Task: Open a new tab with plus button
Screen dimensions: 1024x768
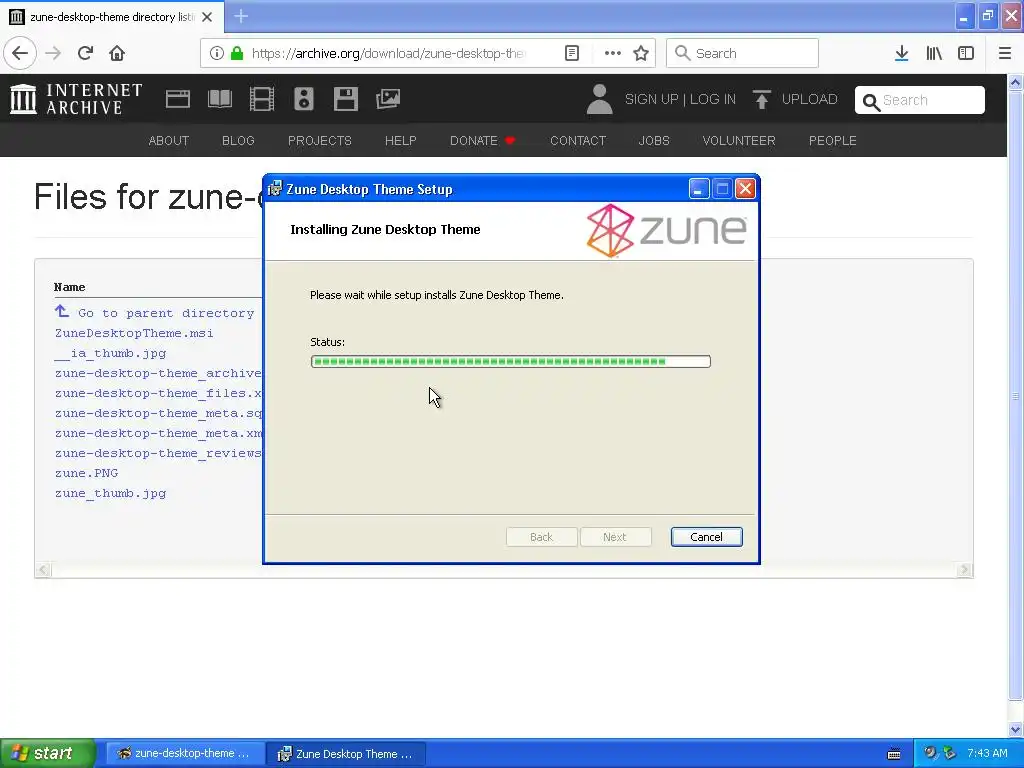Action: (240, 16)
